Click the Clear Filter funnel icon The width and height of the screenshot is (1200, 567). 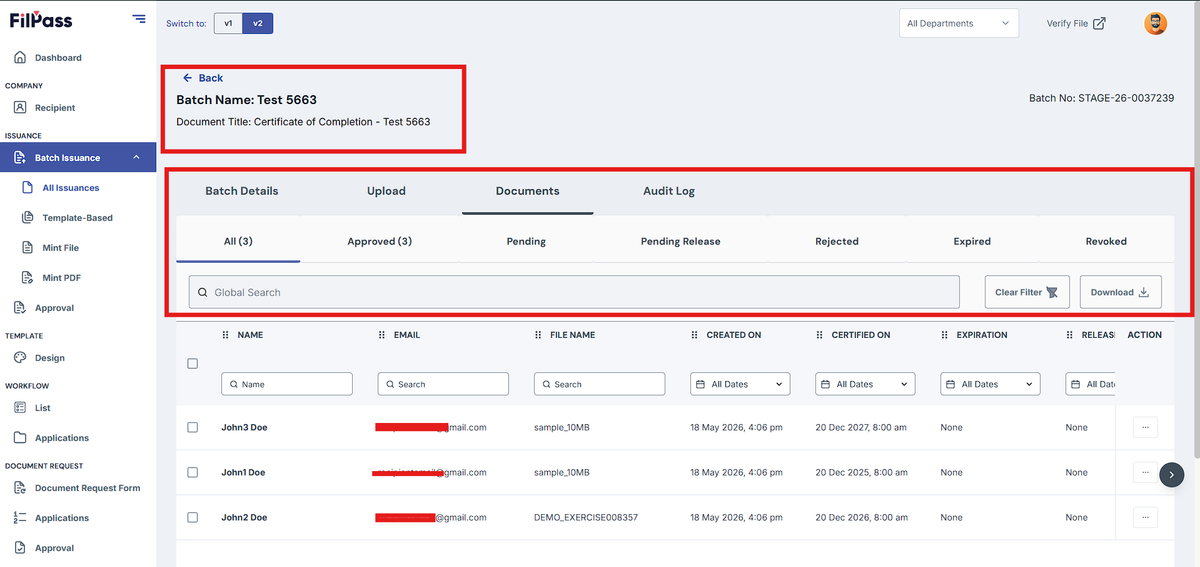point(1052,293)
